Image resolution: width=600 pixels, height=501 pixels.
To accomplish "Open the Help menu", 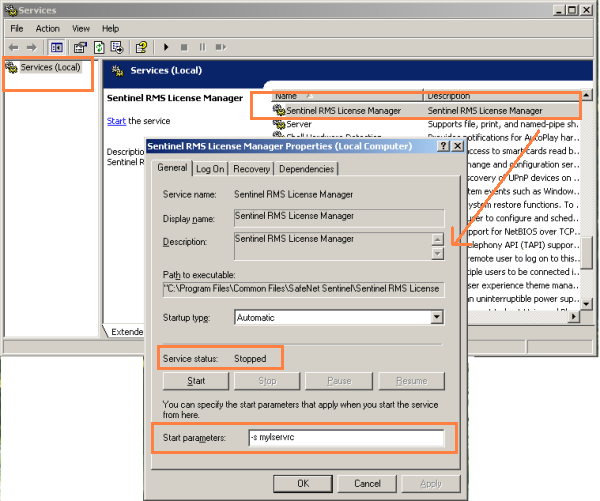I will click(111, 29).
